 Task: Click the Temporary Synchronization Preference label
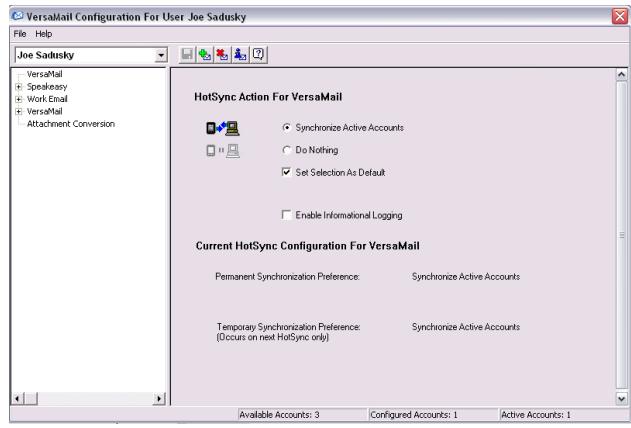pos(289,327)
